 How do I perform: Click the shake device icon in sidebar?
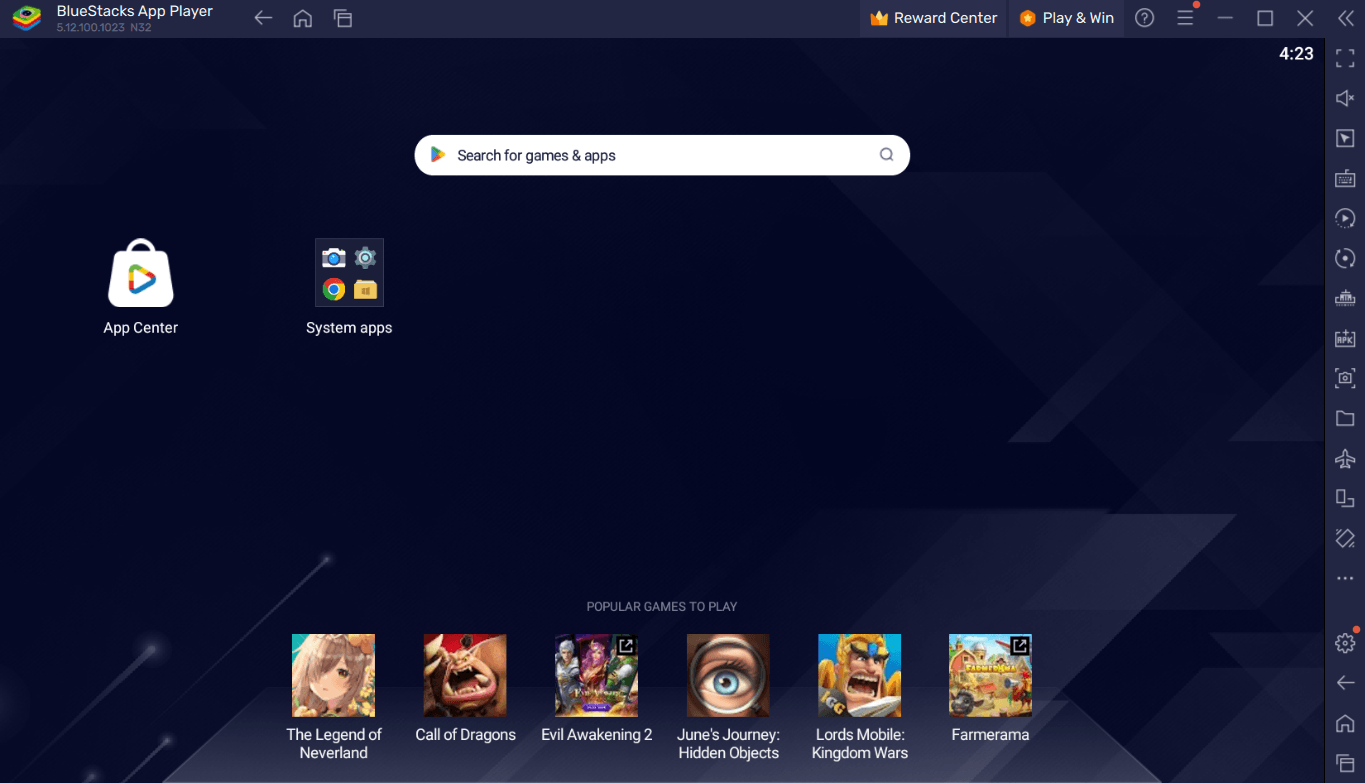pyautogui.click(x=1345, y=538)
